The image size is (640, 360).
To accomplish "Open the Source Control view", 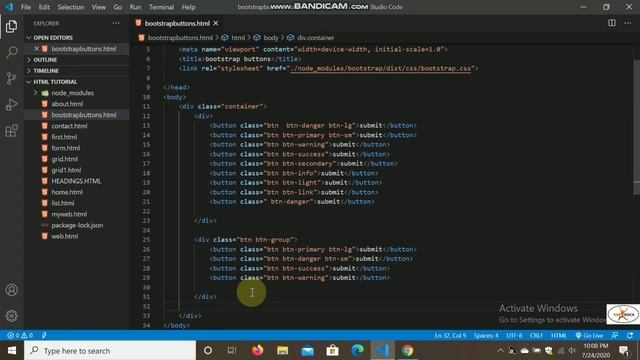I will pos(11,78).
